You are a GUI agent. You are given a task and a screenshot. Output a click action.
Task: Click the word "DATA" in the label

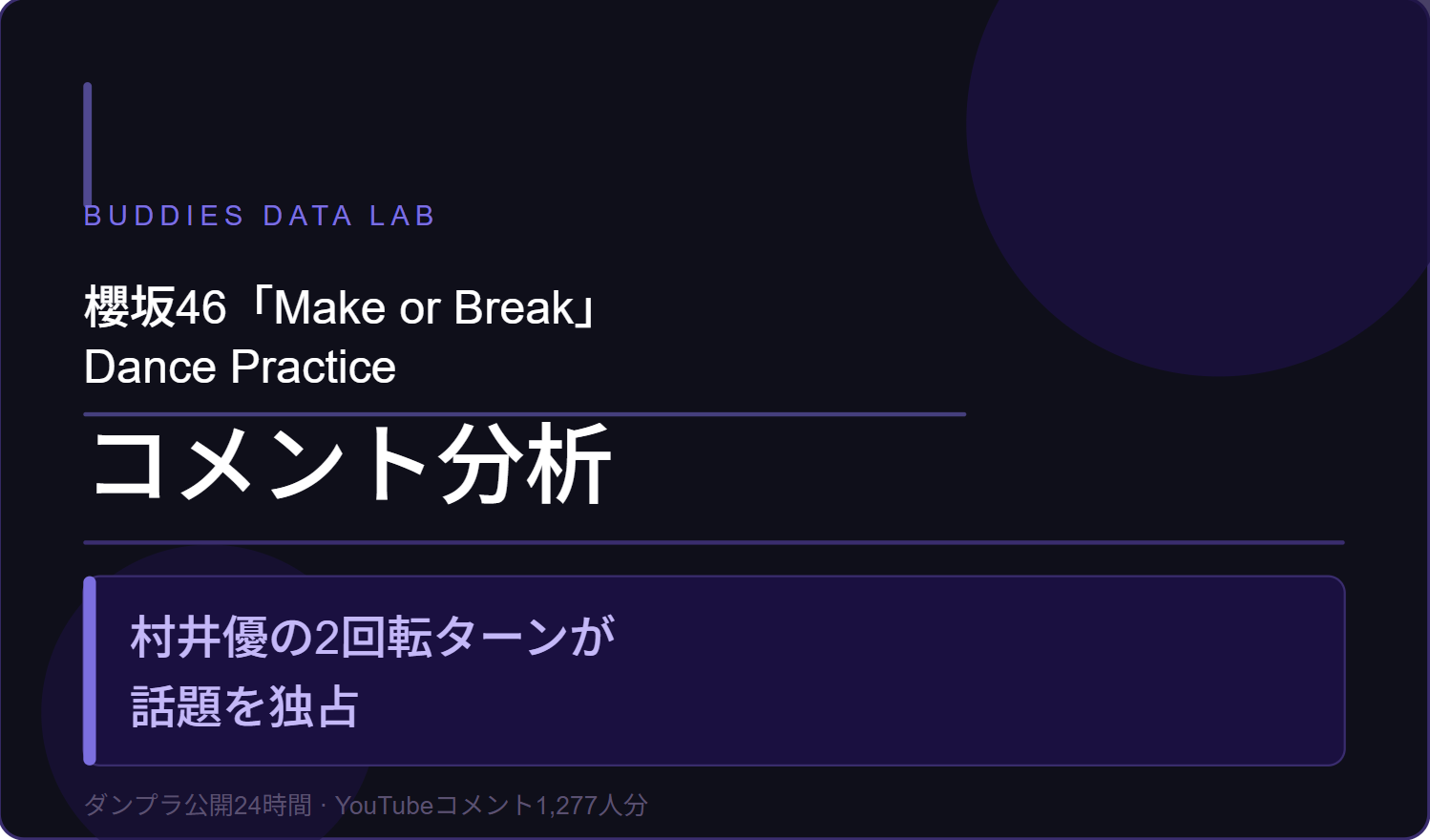307,216
